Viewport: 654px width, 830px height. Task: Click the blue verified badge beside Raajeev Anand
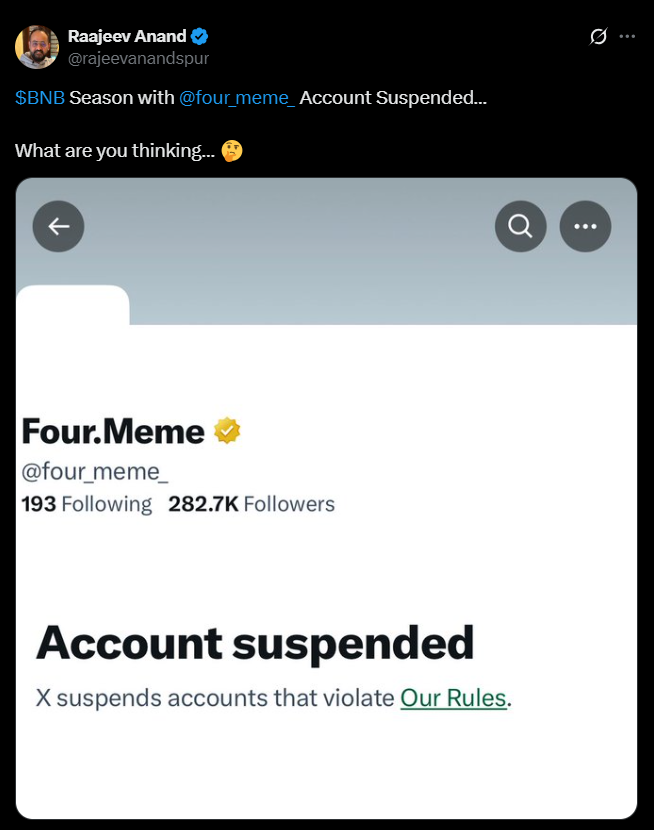click(200, 37)
